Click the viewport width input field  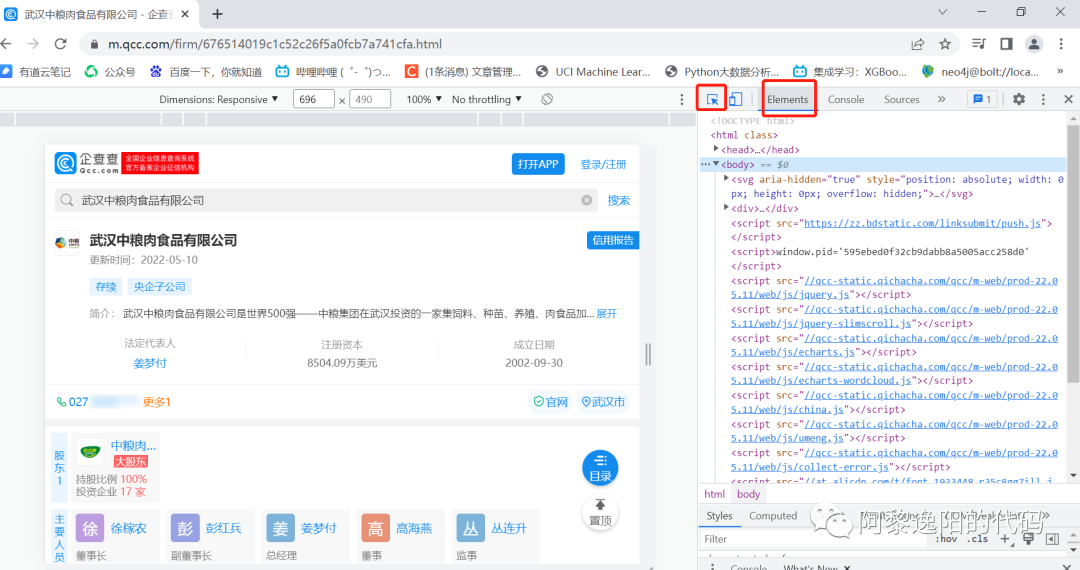pyautogui.click(x=313, y=99)
